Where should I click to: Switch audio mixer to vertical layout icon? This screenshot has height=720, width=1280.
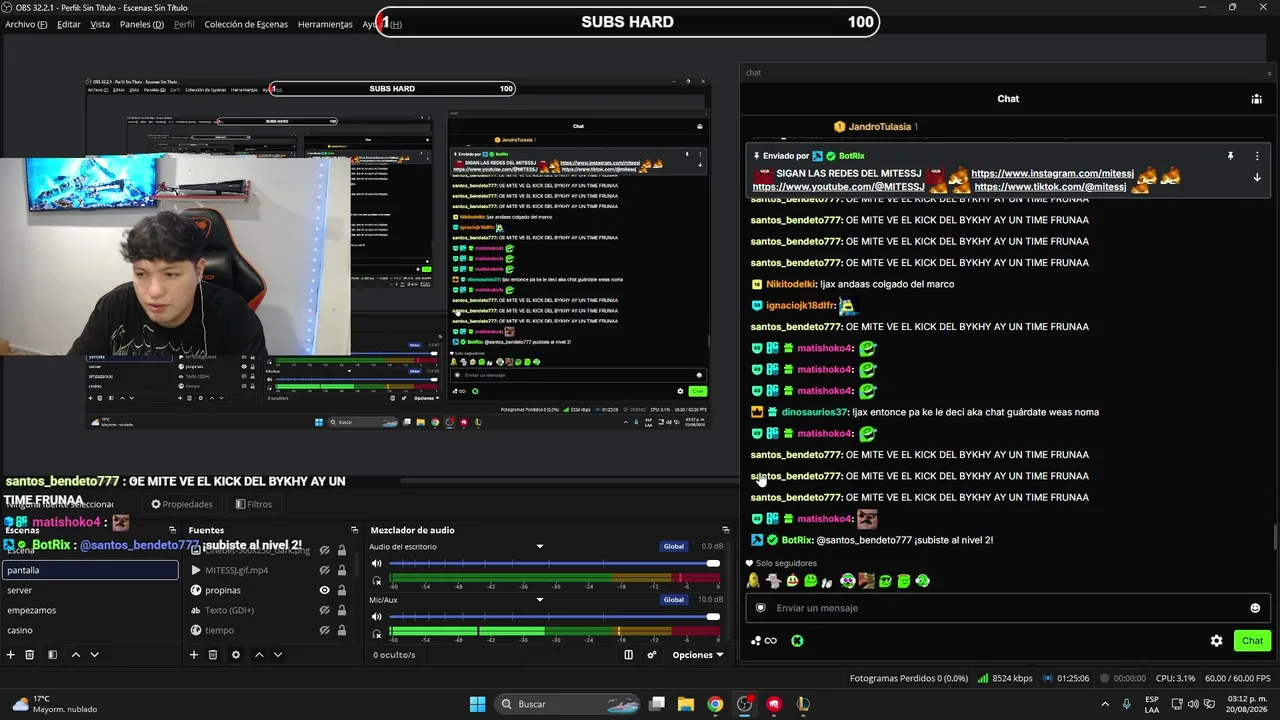(x=628, y=655)
